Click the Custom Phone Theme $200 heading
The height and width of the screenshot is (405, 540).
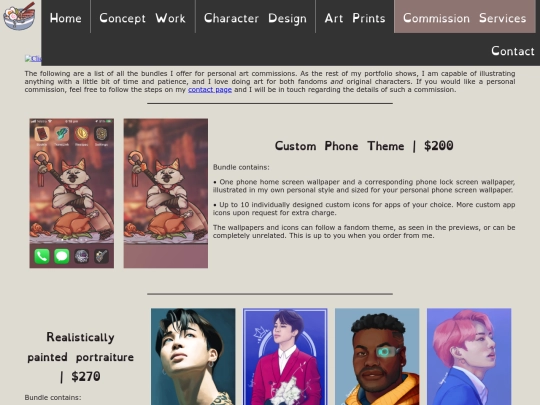click(x=364, y=146)
